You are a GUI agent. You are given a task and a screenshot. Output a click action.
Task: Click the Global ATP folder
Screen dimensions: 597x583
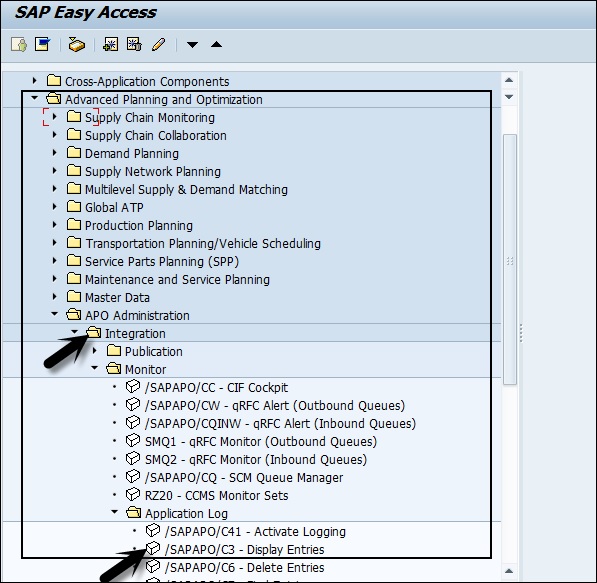tap(114, 207)
